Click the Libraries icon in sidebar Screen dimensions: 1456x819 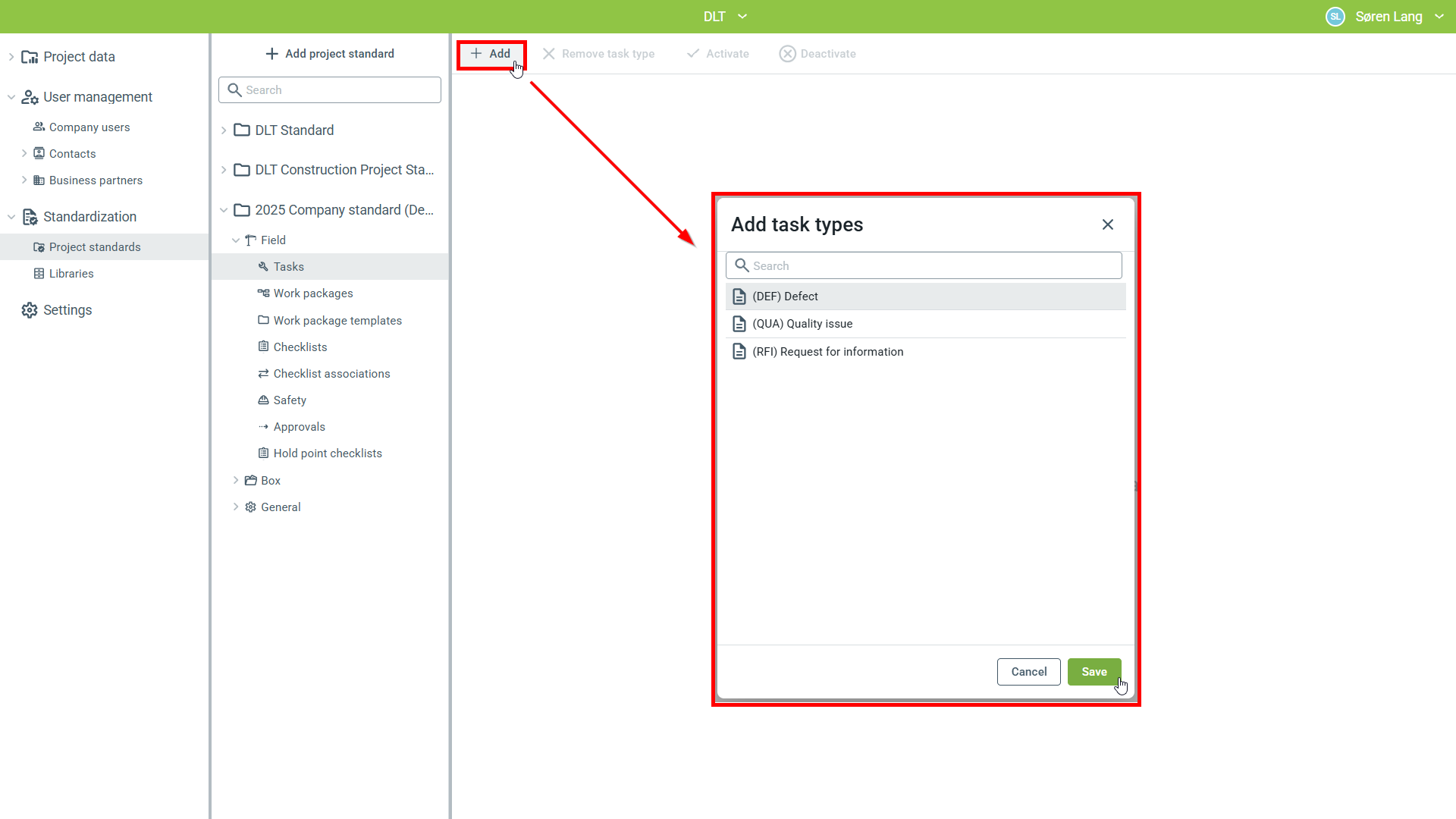(x=39, y=274)
